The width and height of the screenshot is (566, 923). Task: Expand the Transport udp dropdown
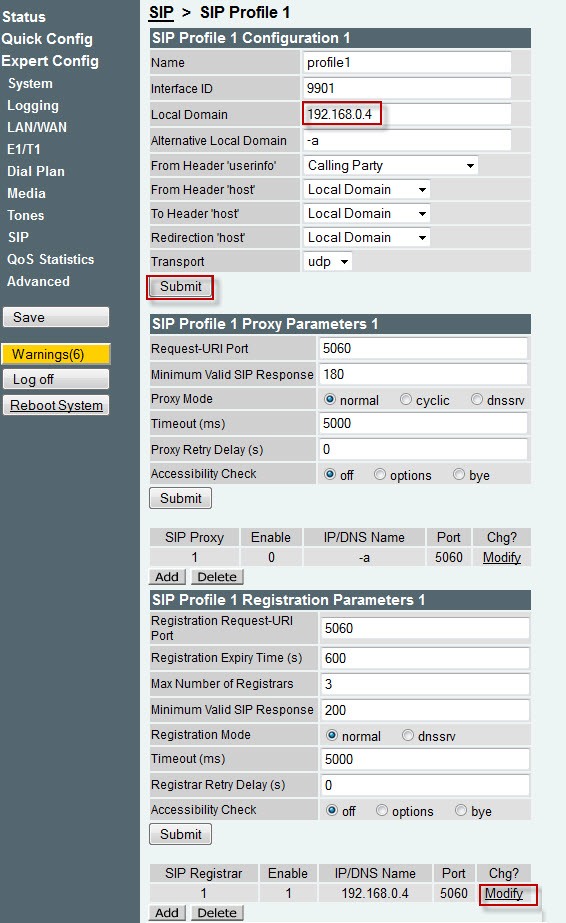[328, 261]
